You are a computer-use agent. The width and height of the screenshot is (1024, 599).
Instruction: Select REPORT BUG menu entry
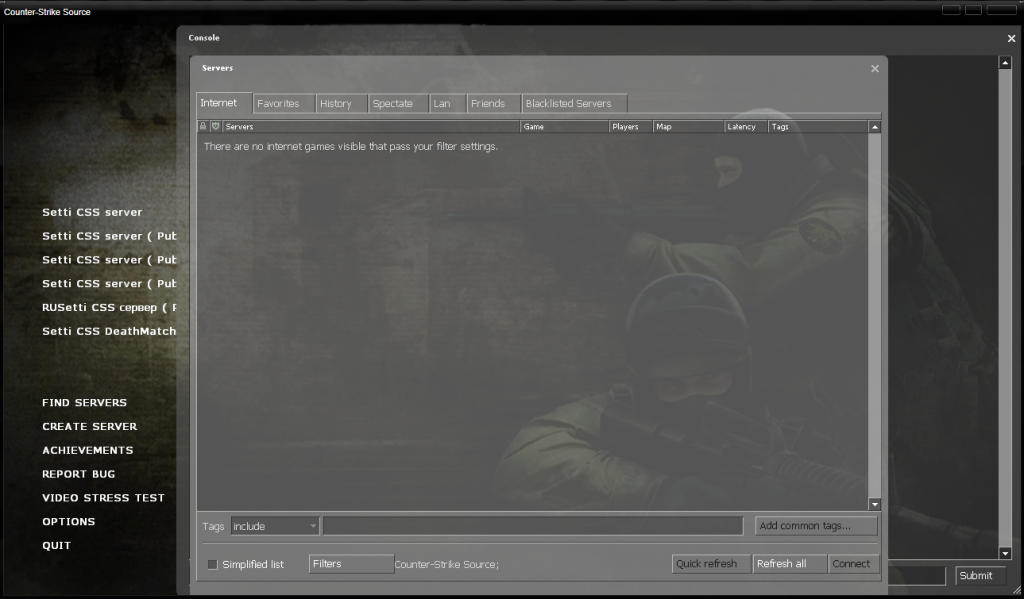point(78,474)
